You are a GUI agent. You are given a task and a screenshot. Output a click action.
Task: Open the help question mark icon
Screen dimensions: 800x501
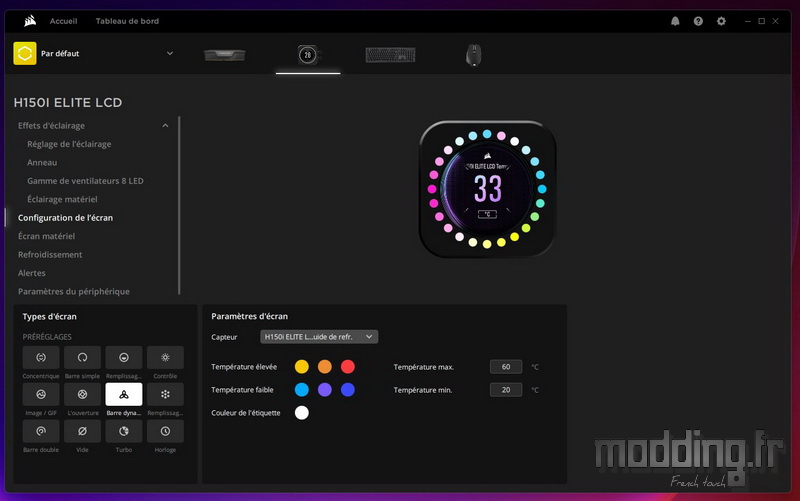[698, 21]
